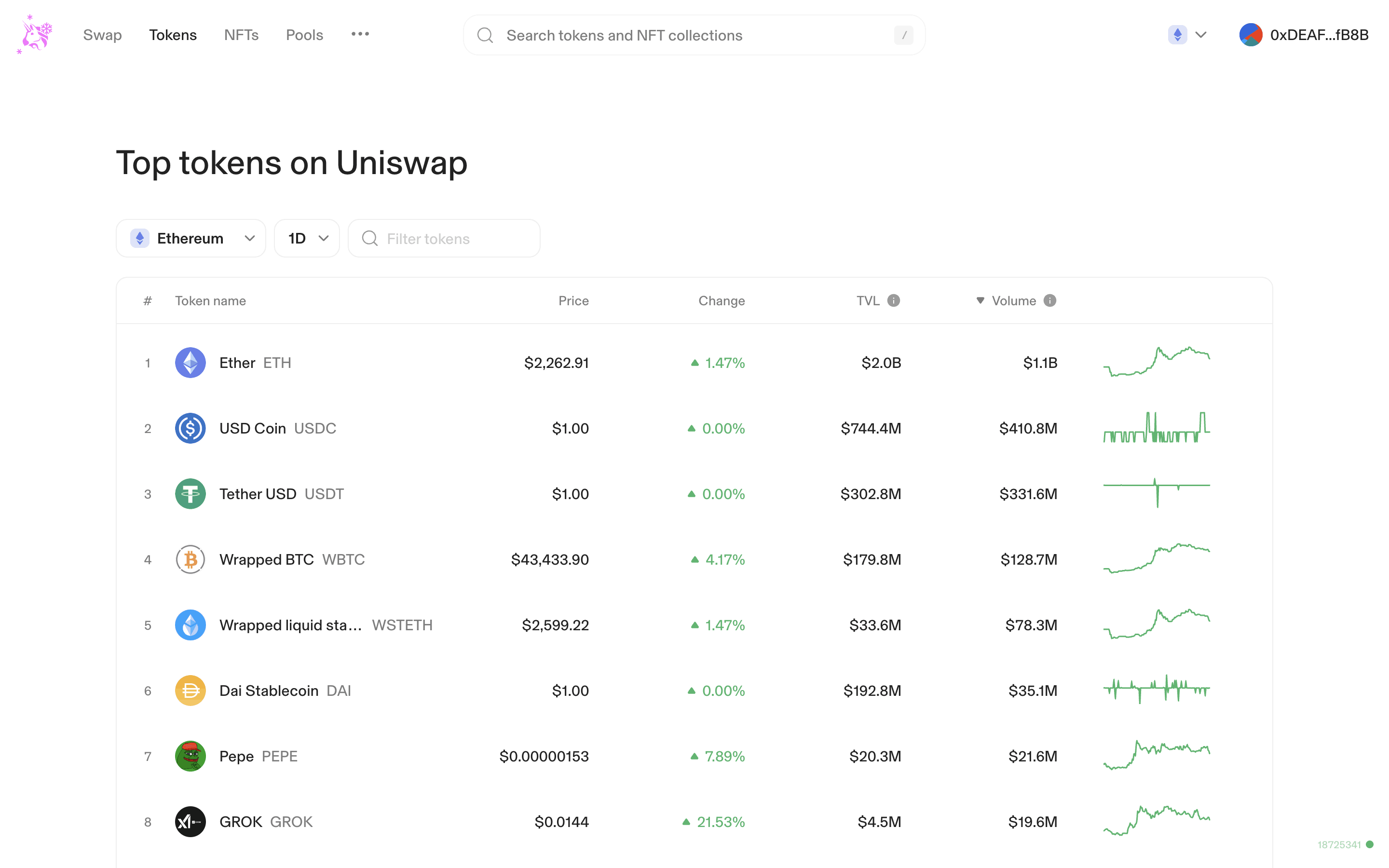This screenshot has width=1389, height=868.
Task: Click the wallet avatar icon
Action: [1251, 35]
